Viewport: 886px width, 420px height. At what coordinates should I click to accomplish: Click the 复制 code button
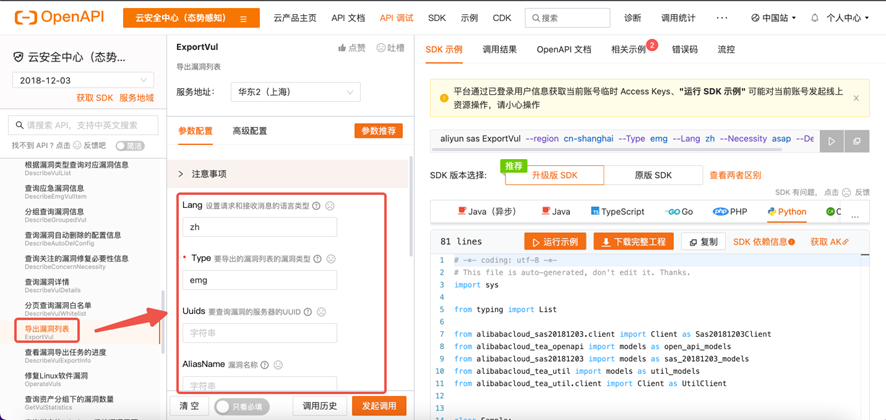point(703,242)
